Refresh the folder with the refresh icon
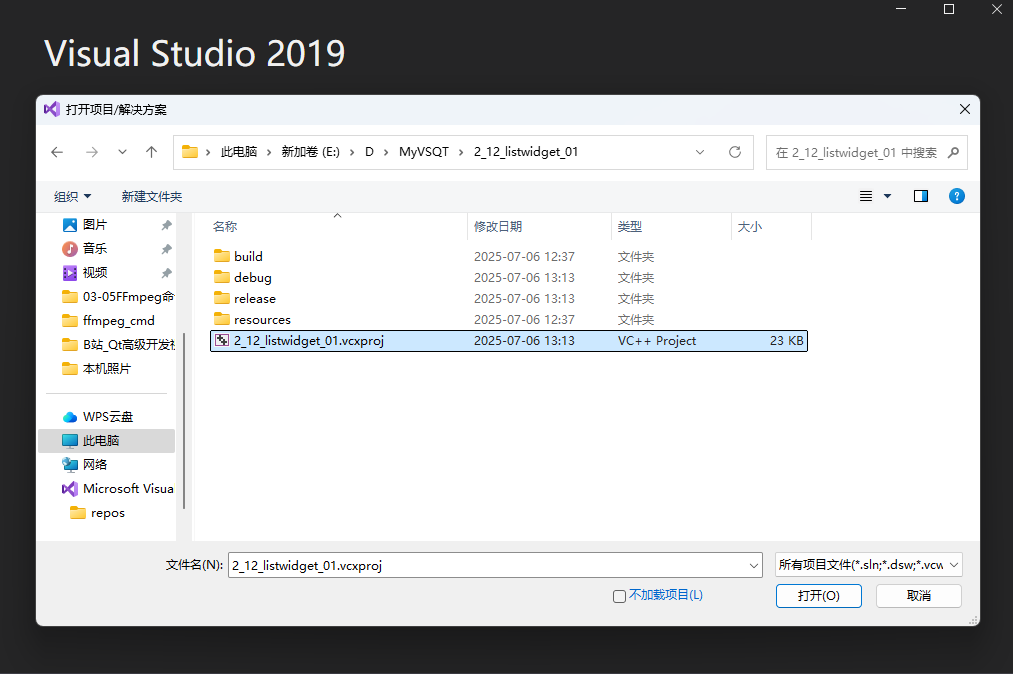 (x=734, y=152)
